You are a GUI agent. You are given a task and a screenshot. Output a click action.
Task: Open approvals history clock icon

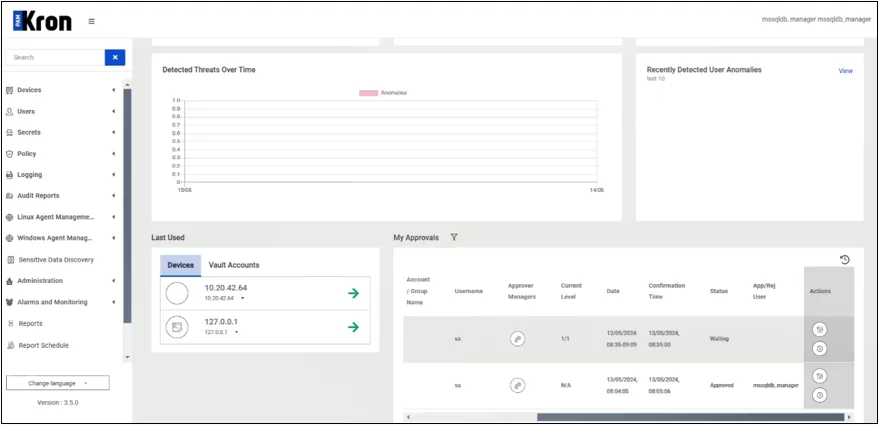click(x=845, y=259)
